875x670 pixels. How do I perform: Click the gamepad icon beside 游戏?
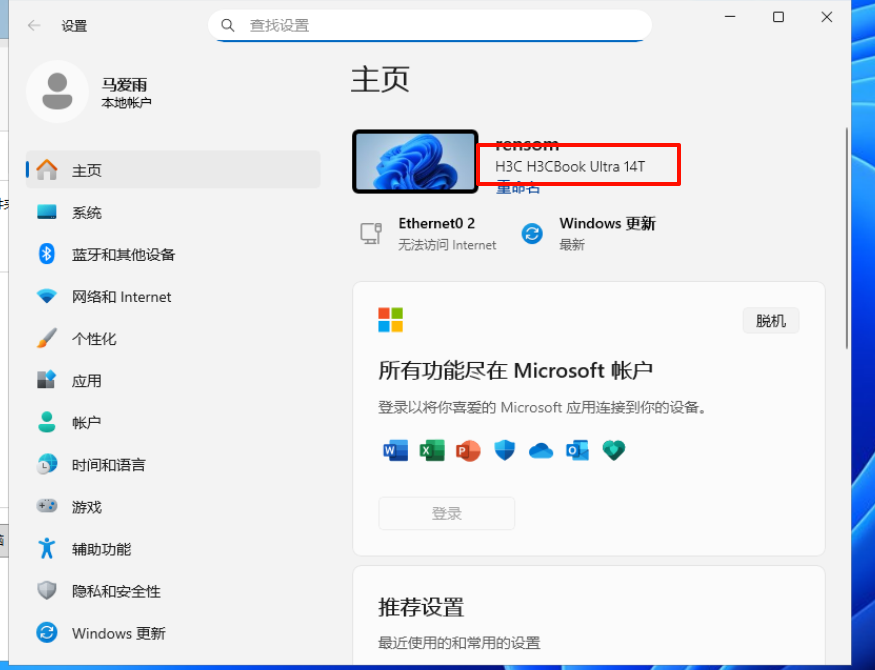47,505
